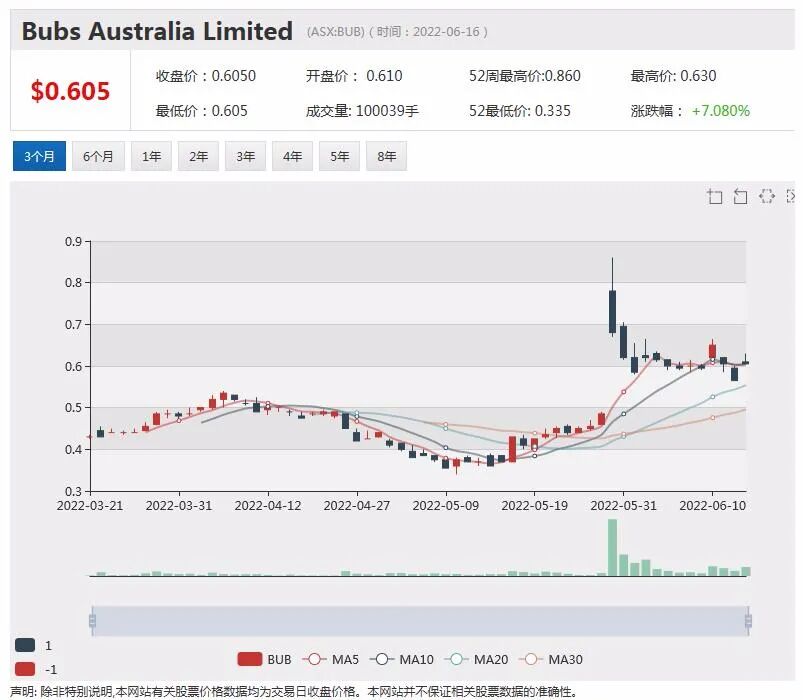The height and width of the screenshot is (700, 803).
Task: Click the $0.605 current price
Action: [70, 91]
